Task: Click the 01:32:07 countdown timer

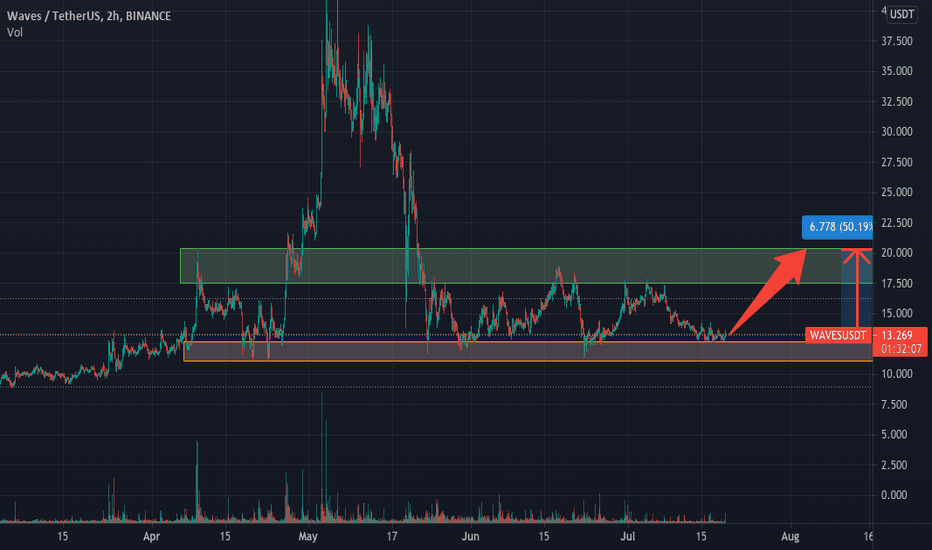Action: click(902, 349)
